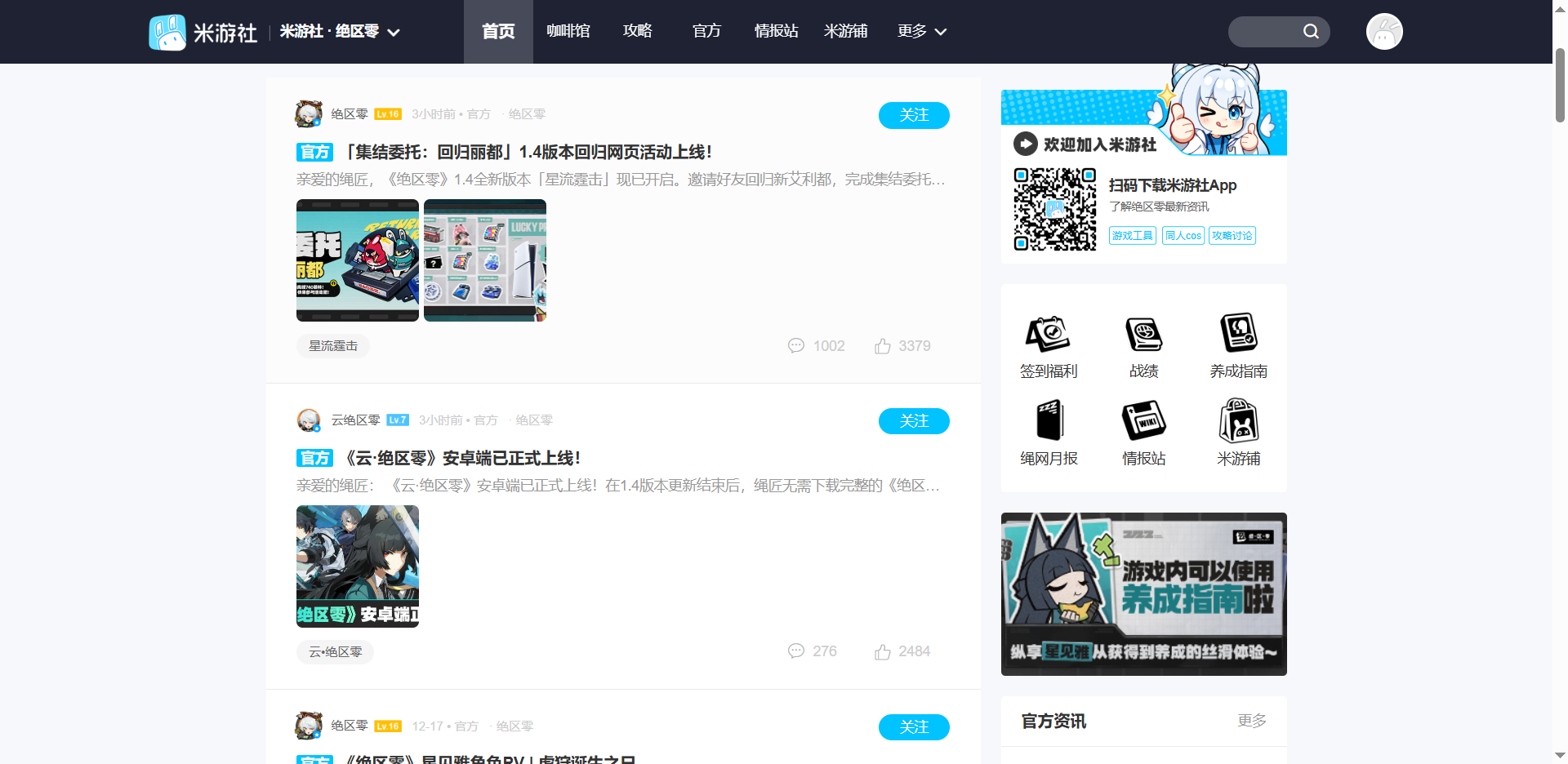Select the 星流霆击 topic tag
The image size is (1568, 764).
click(333, 346)
